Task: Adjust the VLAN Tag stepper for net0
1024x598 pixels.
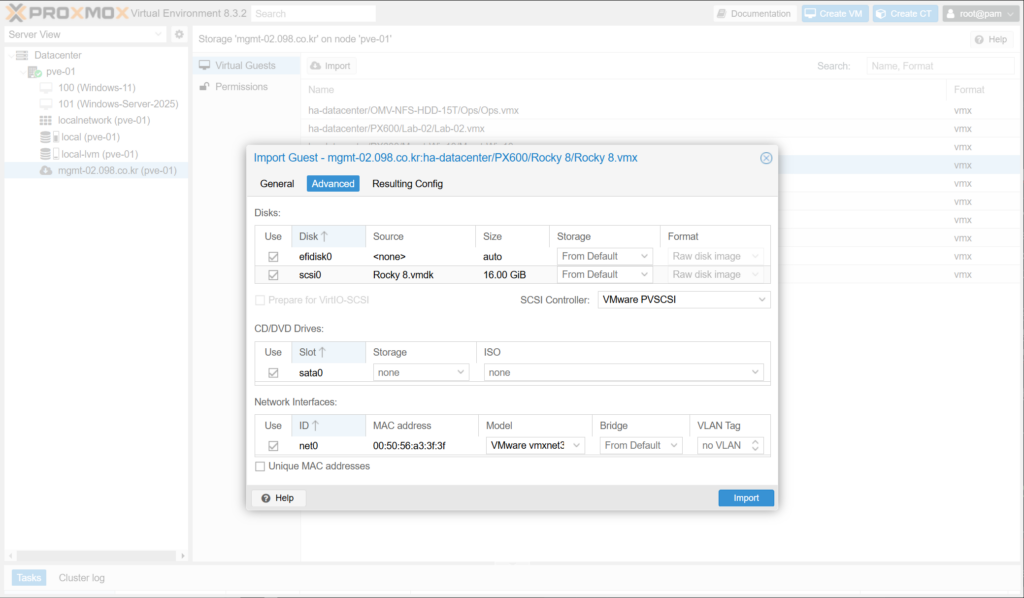Action: (x=756, y=446)
